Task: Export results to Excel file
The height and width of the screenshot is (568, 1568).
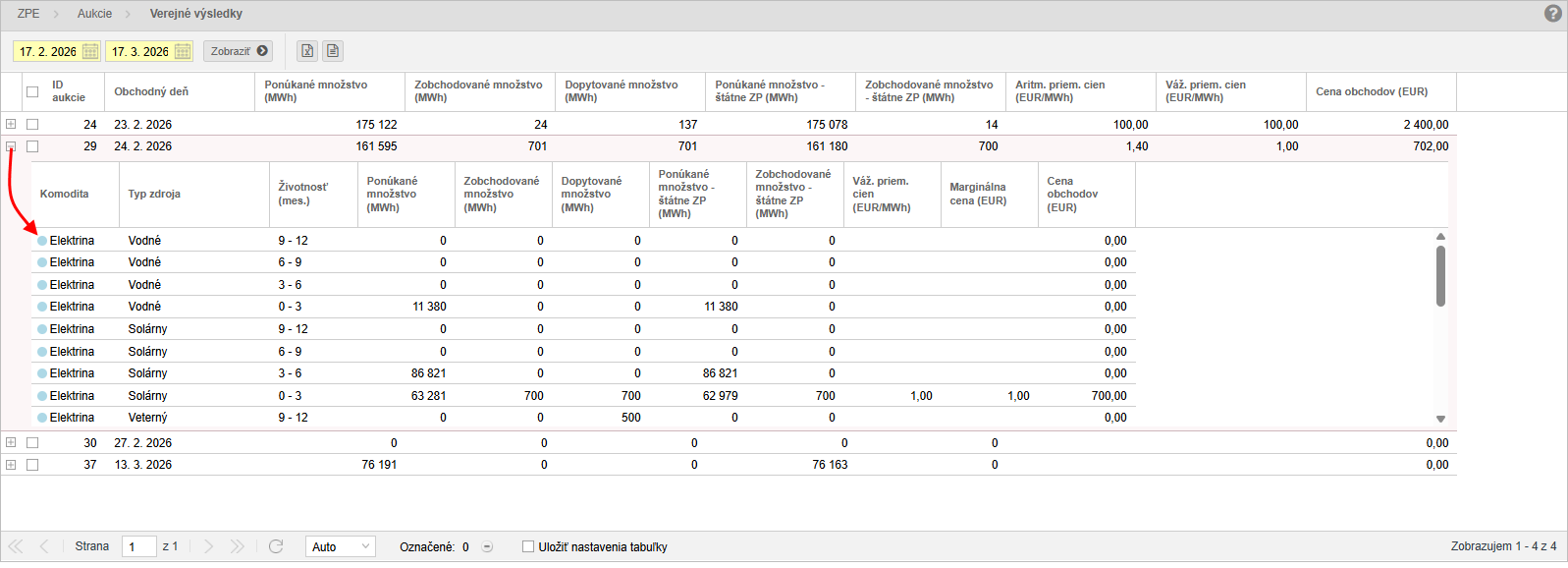Action: coord(307,51)
